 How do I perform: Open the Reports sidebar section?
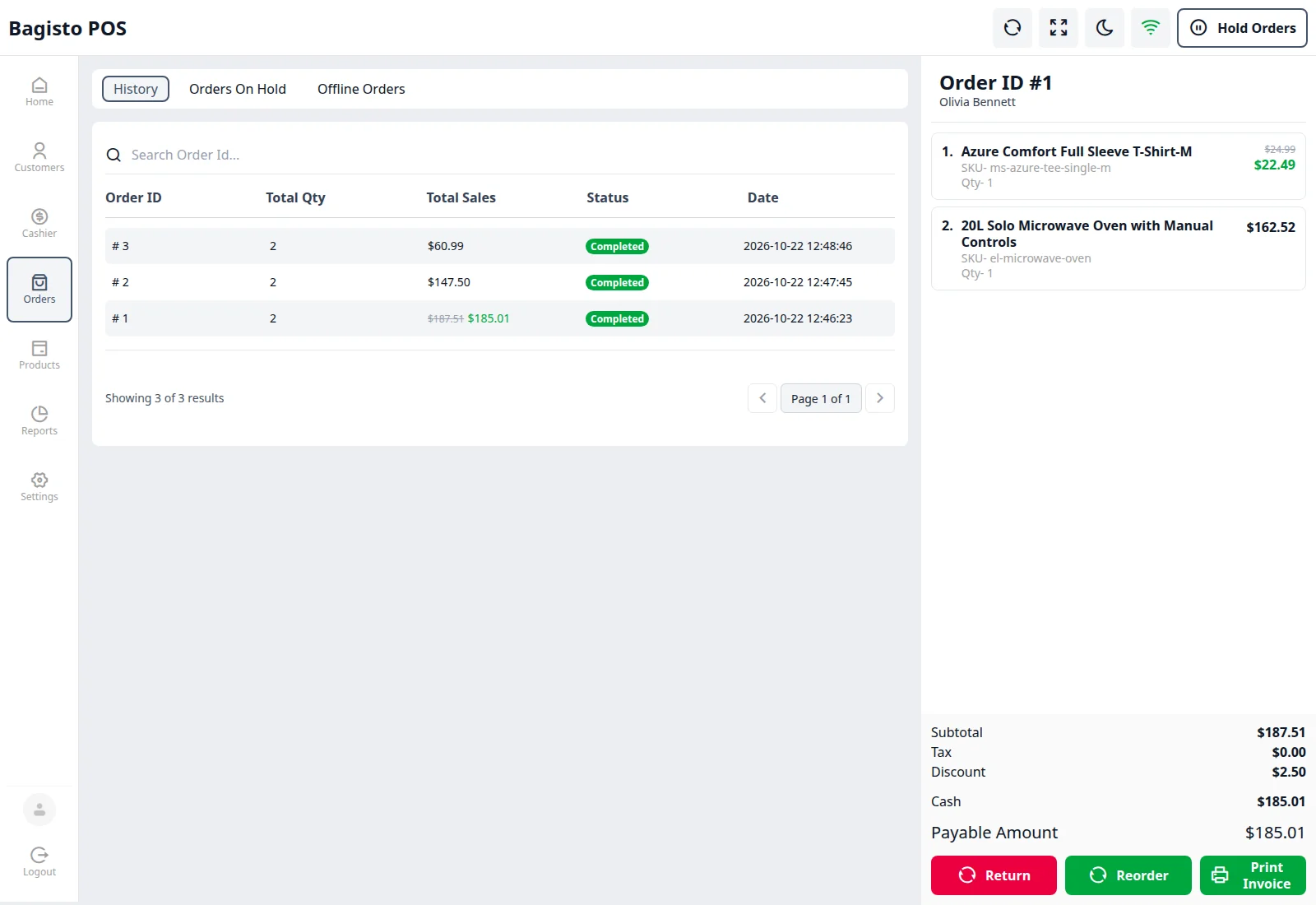pyautogui.click(x=39, y=420)
